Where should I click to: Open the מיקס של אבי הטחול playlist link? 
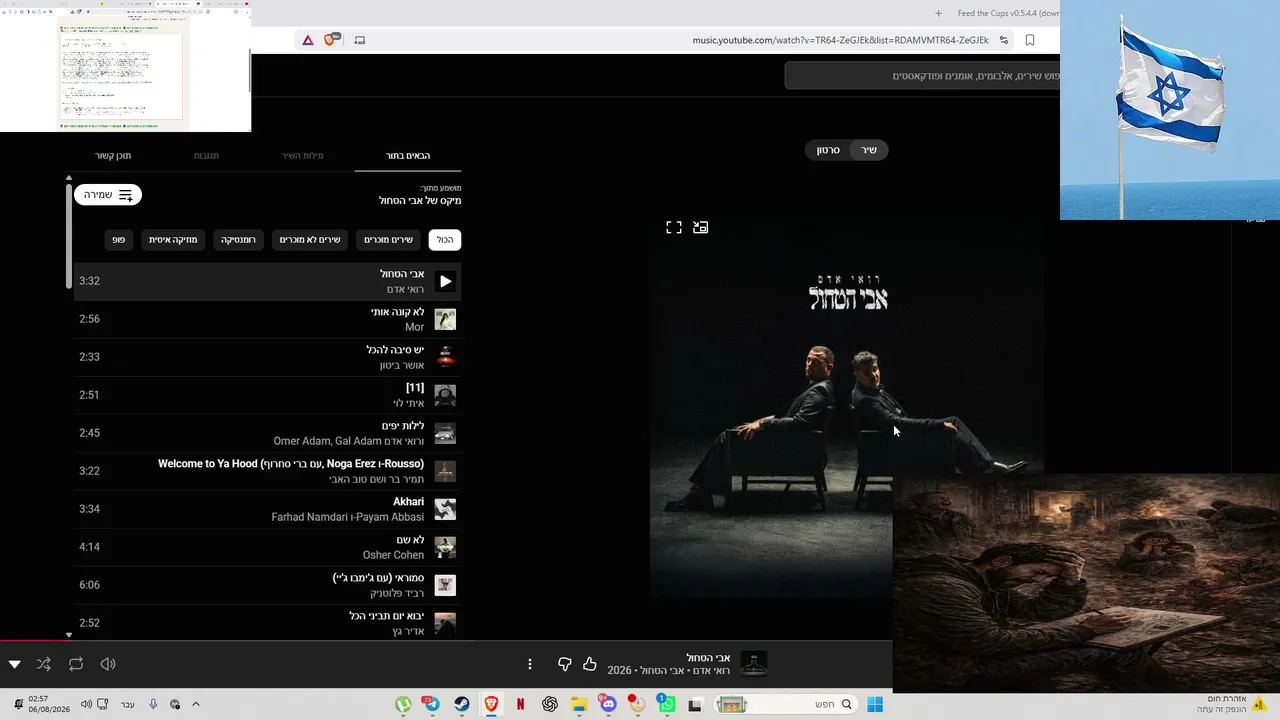pyautogui.click(x=420, y=201)
